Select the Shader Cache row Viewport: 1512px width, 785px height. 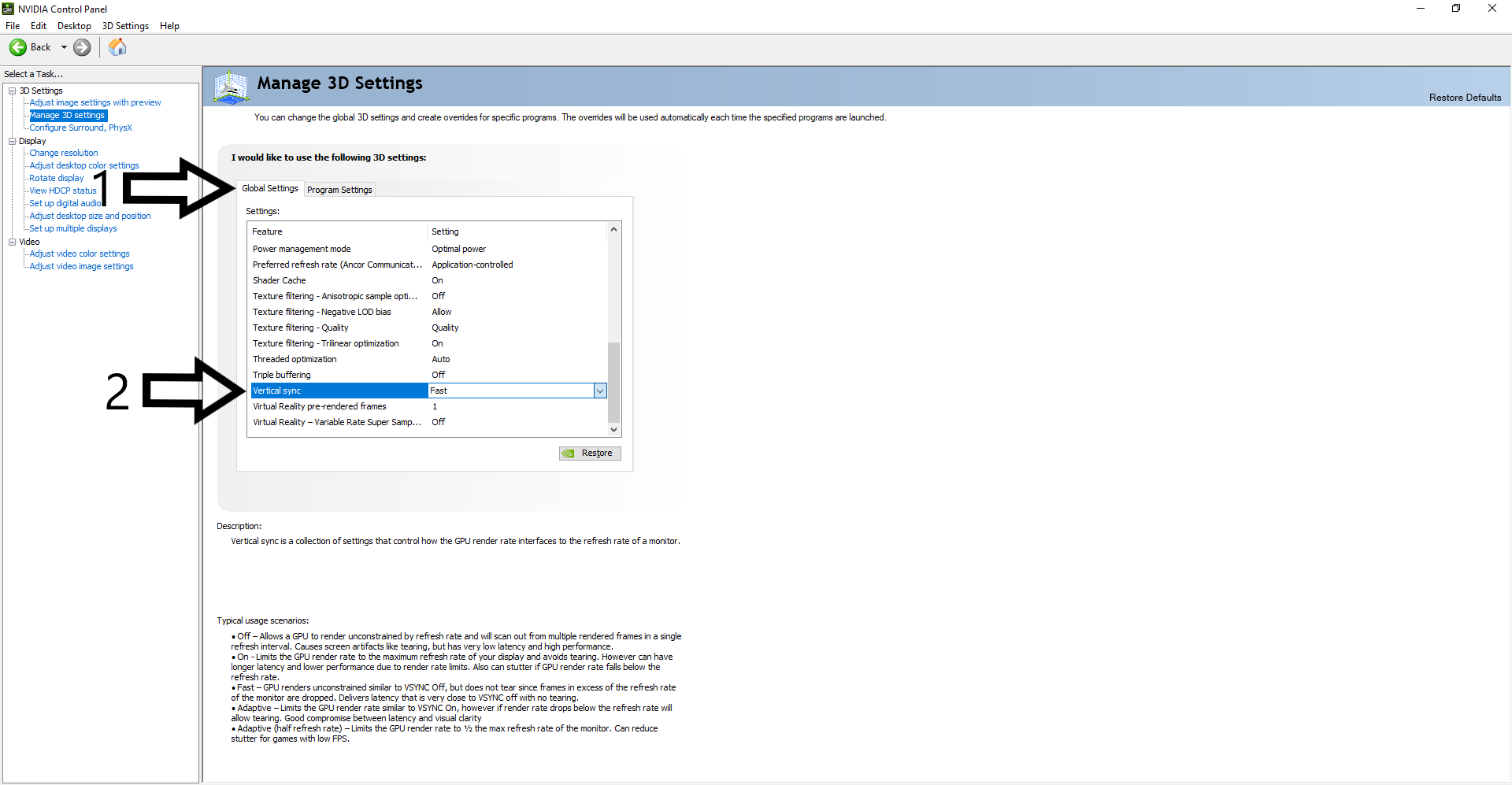pyautogui.click(x=428, y=280)
